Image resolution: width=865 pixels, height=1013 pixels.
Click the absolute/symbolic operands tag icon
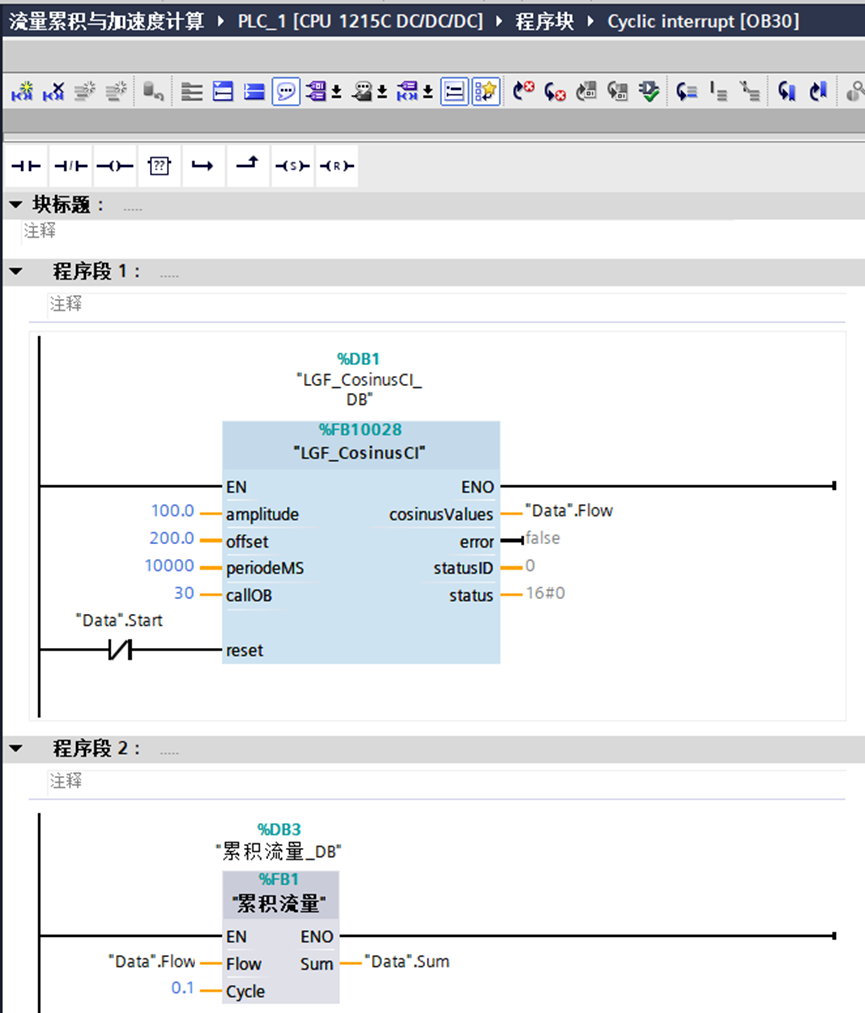pyautogui.click(x=316, y=92)
